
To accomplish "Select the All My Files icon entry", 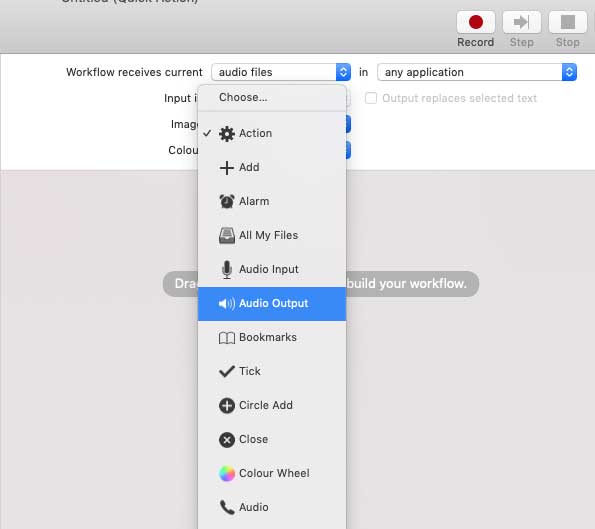I will tap(272, 235).
